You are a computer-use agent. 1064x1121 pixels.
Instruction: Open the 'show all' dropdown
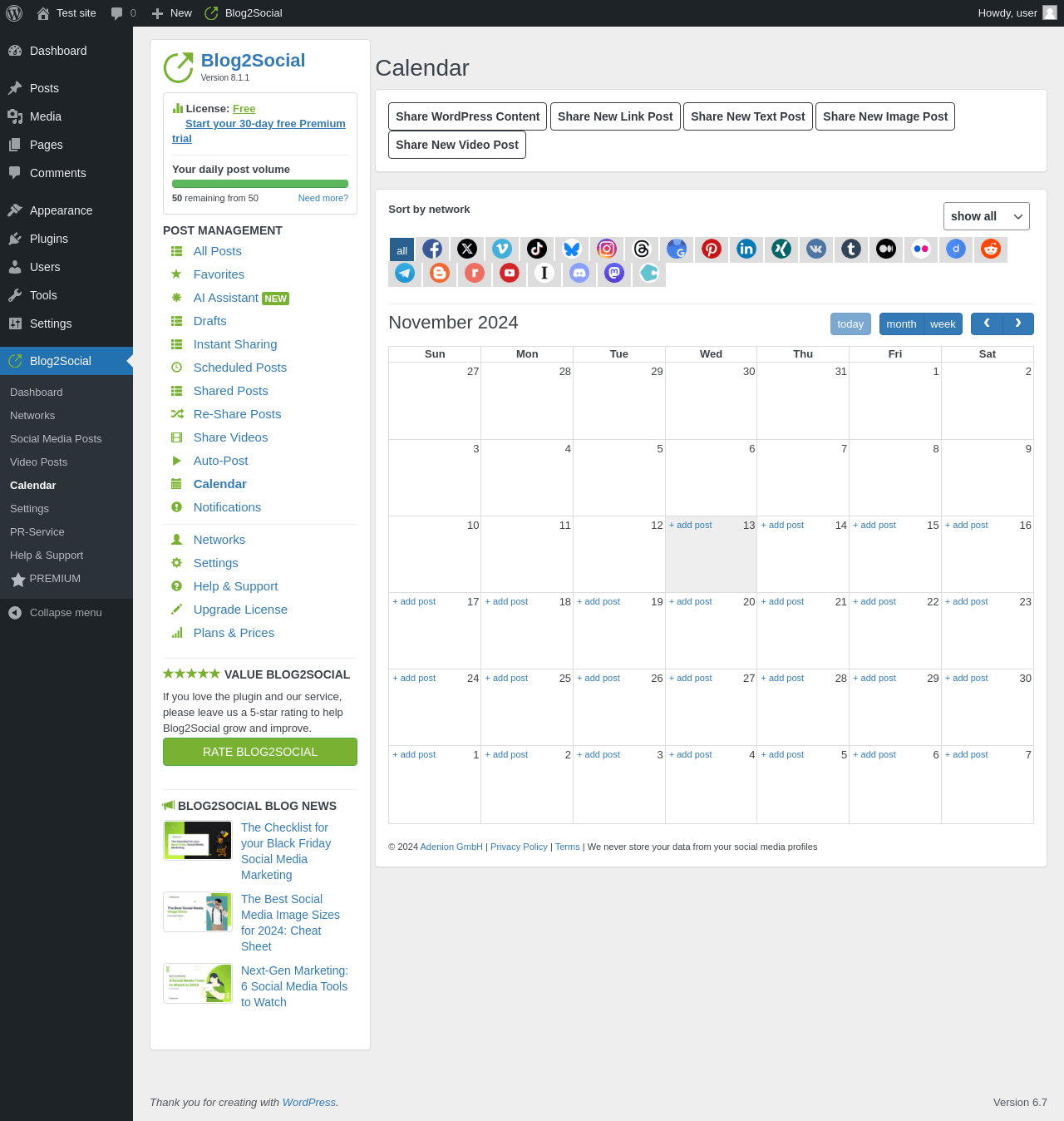click(x=987, y=216)
